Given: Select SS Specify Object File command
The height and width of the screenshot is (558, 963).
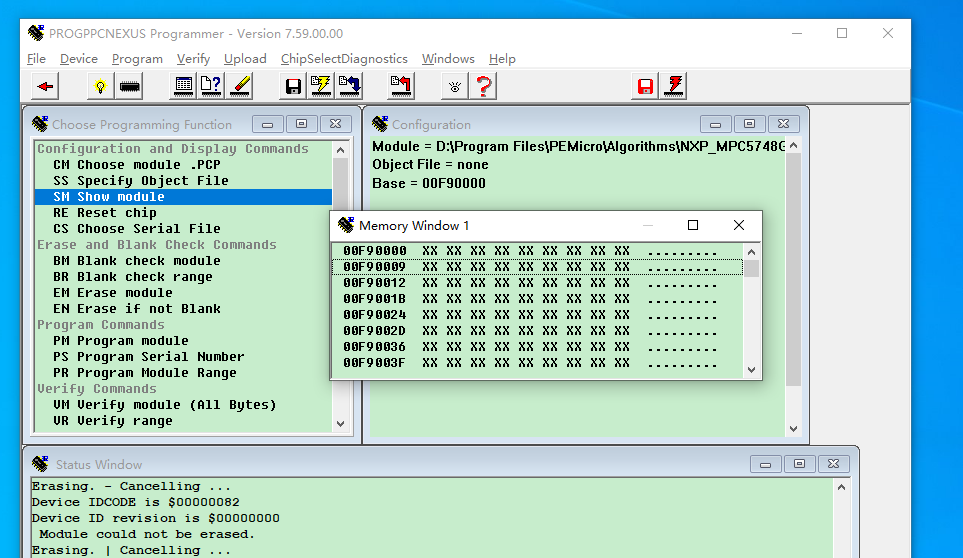Looking at the screenshot, I should click(x=183, y=180).
